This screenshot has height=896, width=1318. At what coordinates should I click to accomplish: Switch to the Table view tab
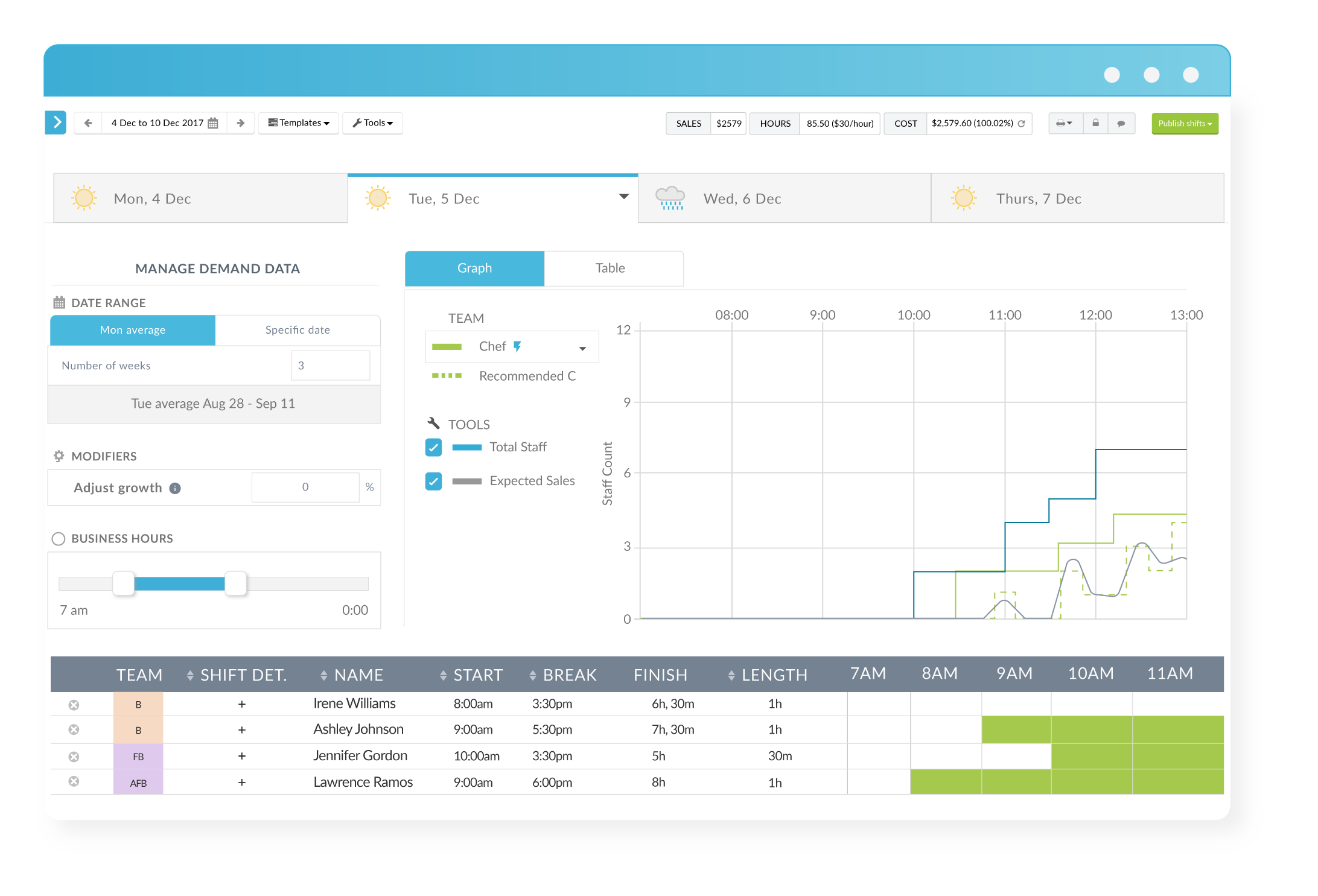pyautogui.click(x=610, y=268)
